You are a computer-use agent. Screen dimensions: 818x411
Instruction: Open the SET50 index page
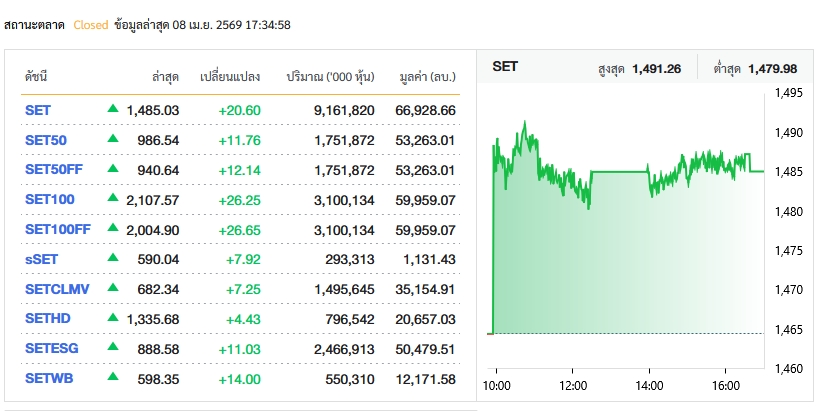[x=45, y=140]
